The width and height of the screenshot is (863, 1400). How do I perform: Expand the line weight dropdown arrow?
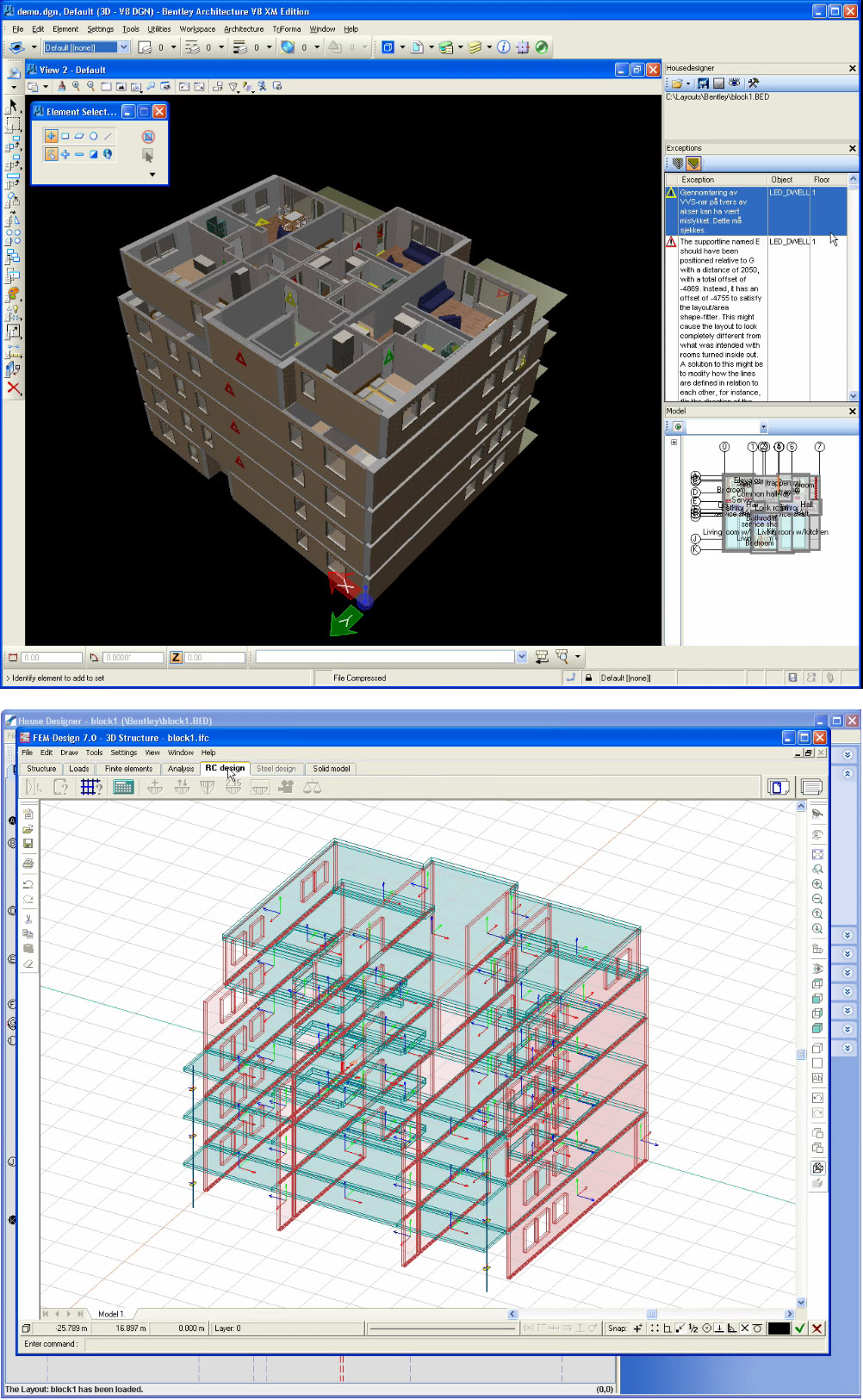269,47
